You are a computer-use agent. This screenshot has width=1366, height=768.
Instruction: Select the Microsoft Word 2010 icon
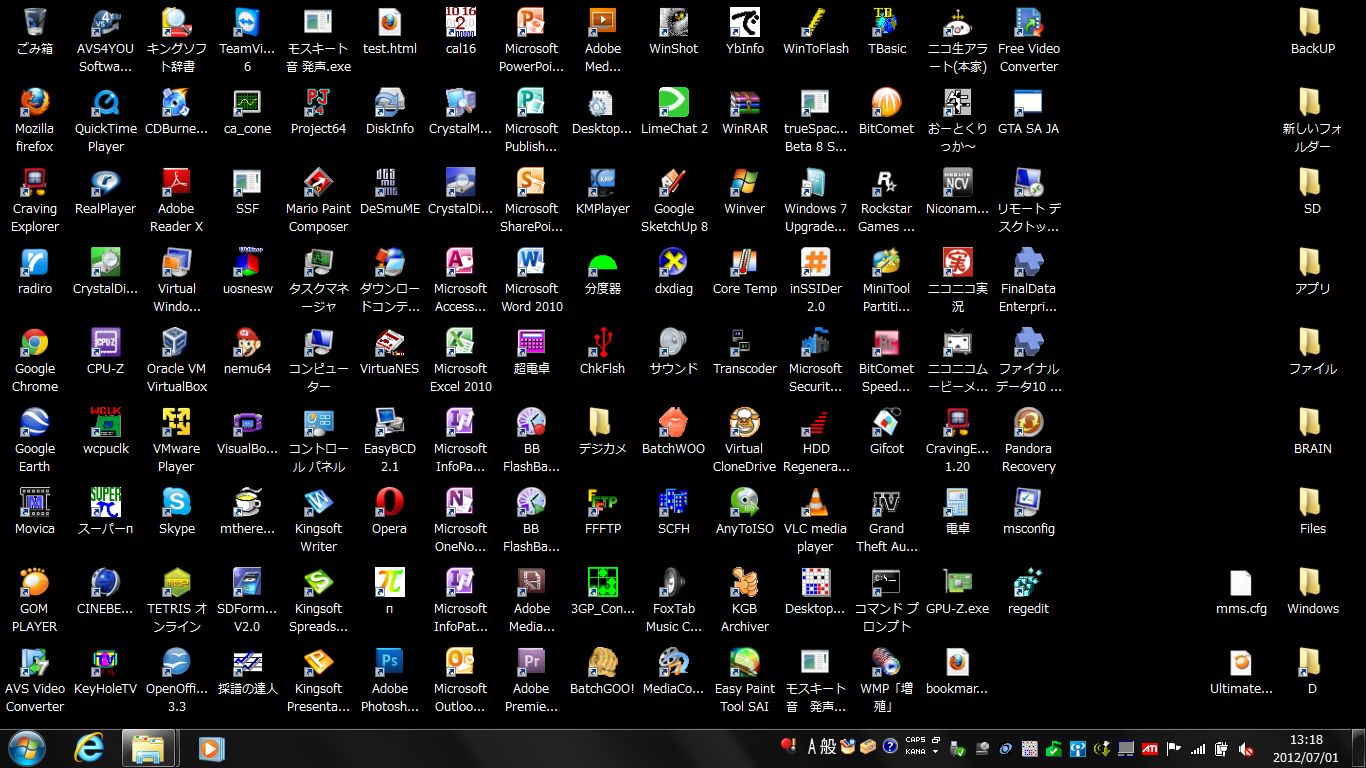point(531,280)
